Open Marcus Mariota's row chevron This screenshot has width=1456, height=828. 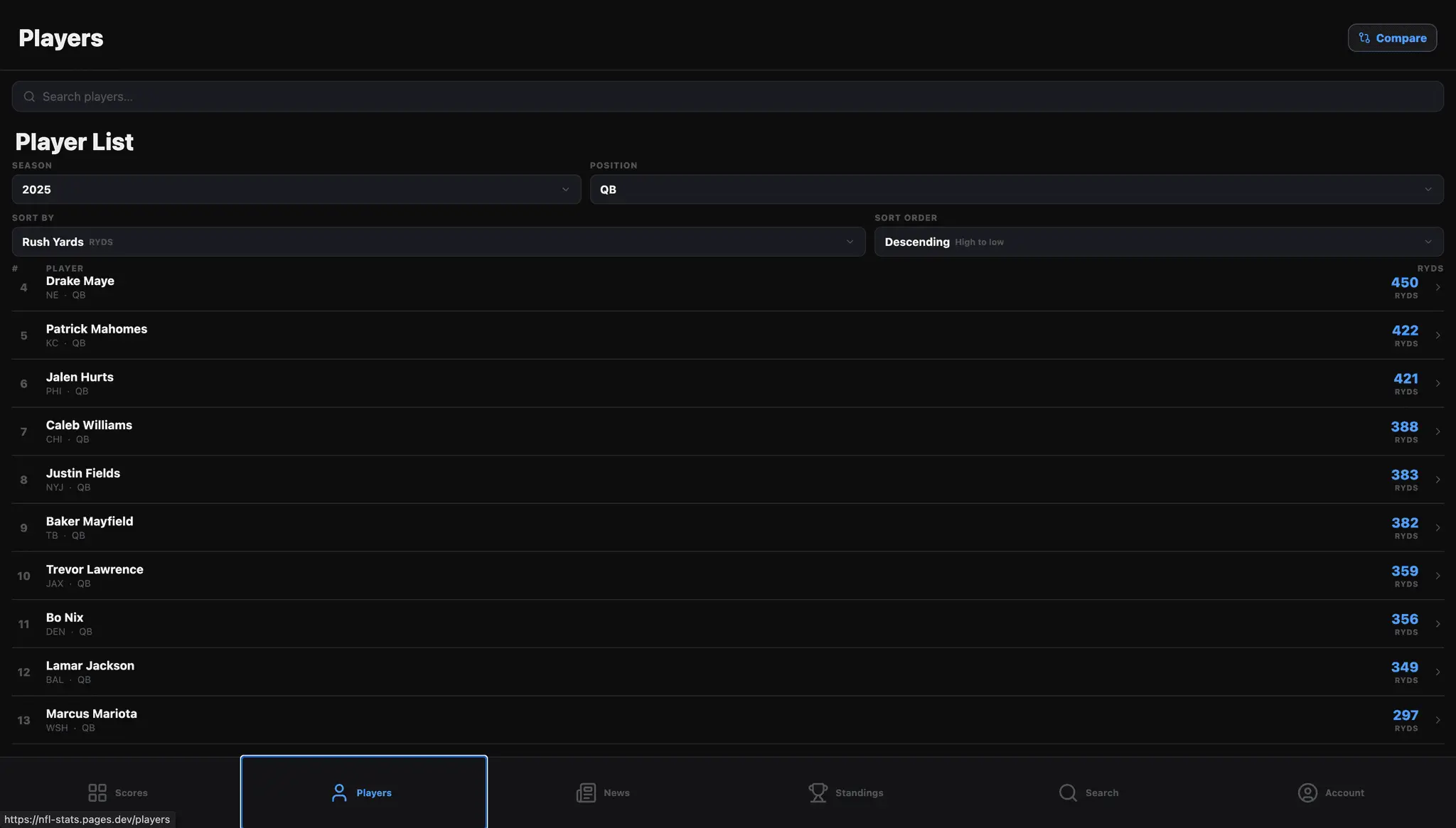[x=1438, y=720]
